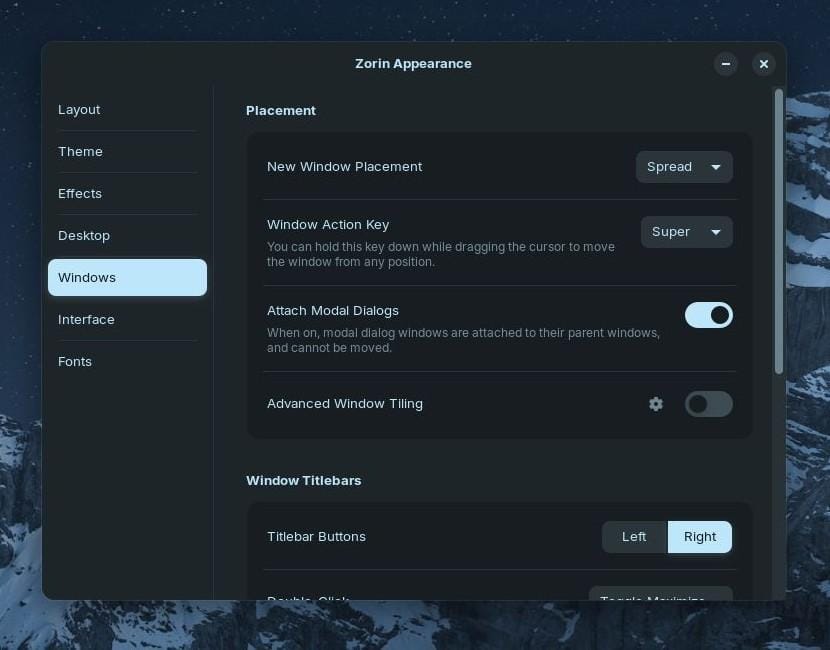
Task: Enable Advanced Window Tiling
Action: [x=709, y=404]
